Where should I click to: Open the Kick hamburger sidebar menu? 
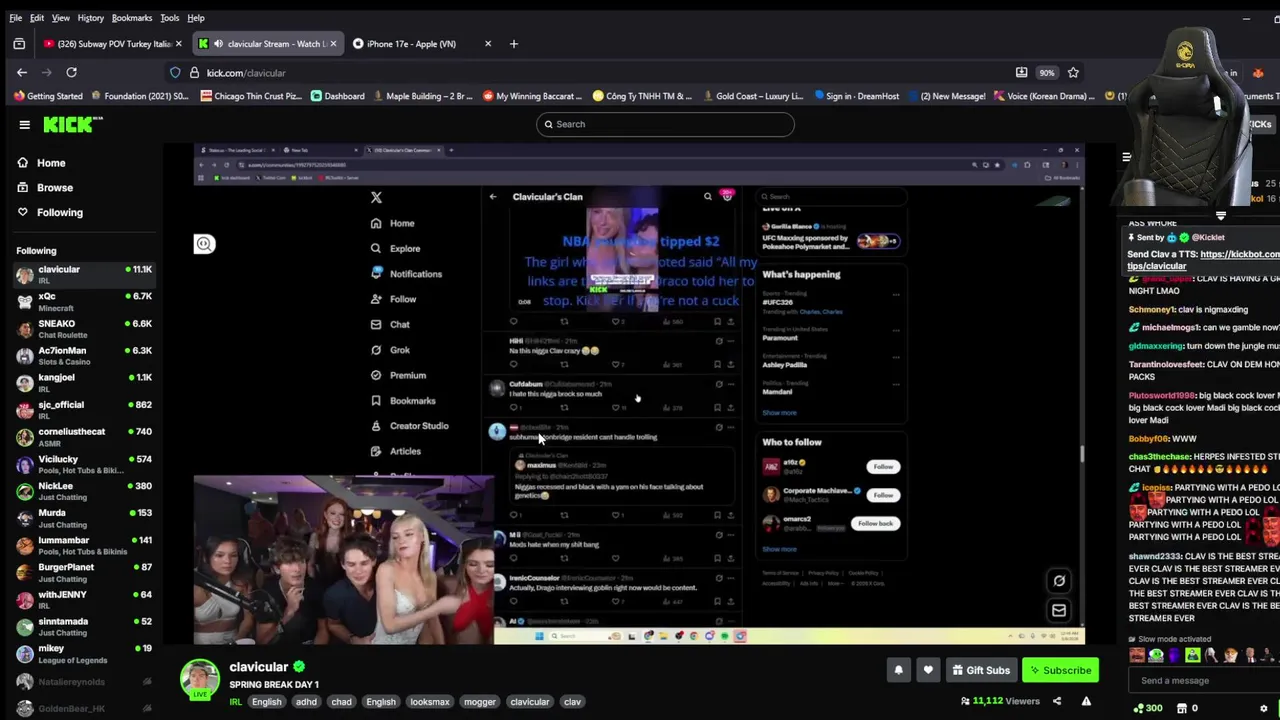point(24,125)
